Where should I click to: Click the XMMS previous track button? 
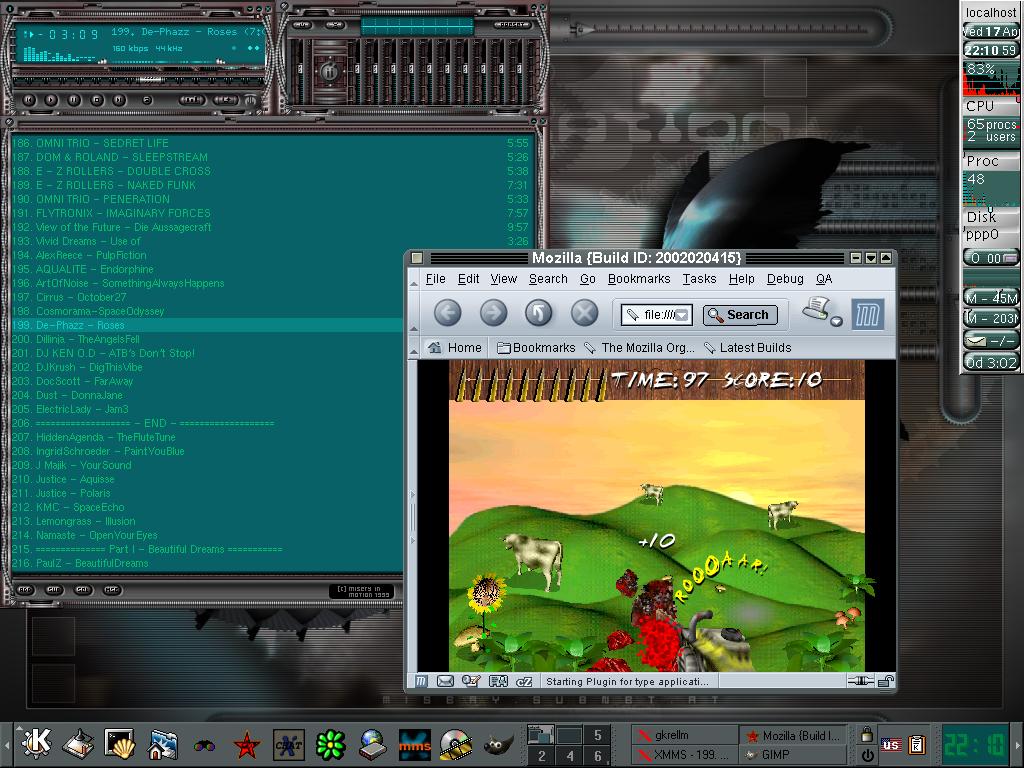(29, 100)
